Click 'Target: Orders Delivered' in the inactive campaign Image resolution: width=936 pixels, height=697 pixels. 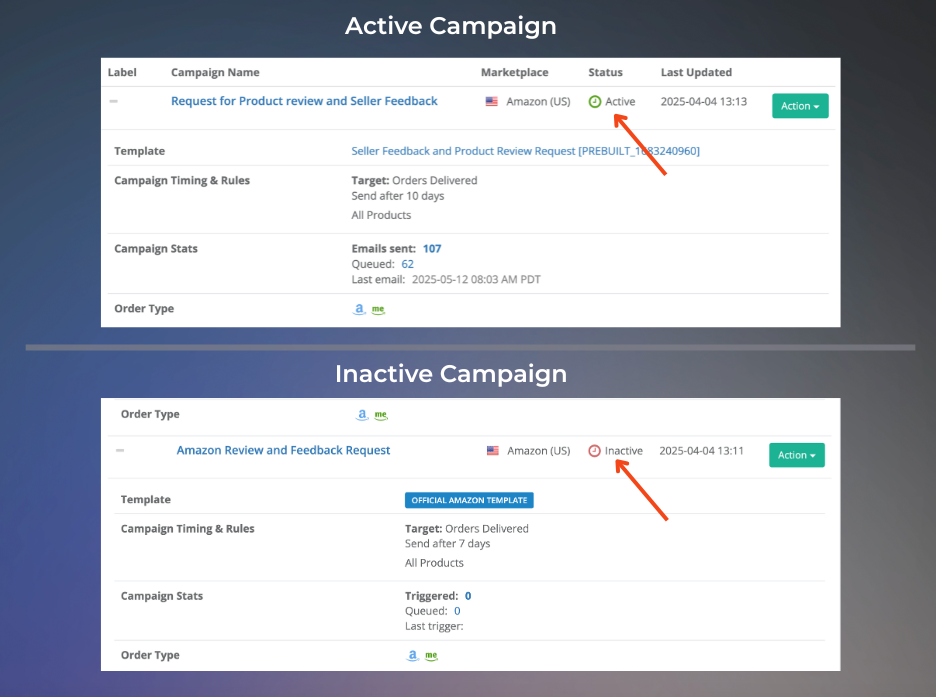coord(467,528)
